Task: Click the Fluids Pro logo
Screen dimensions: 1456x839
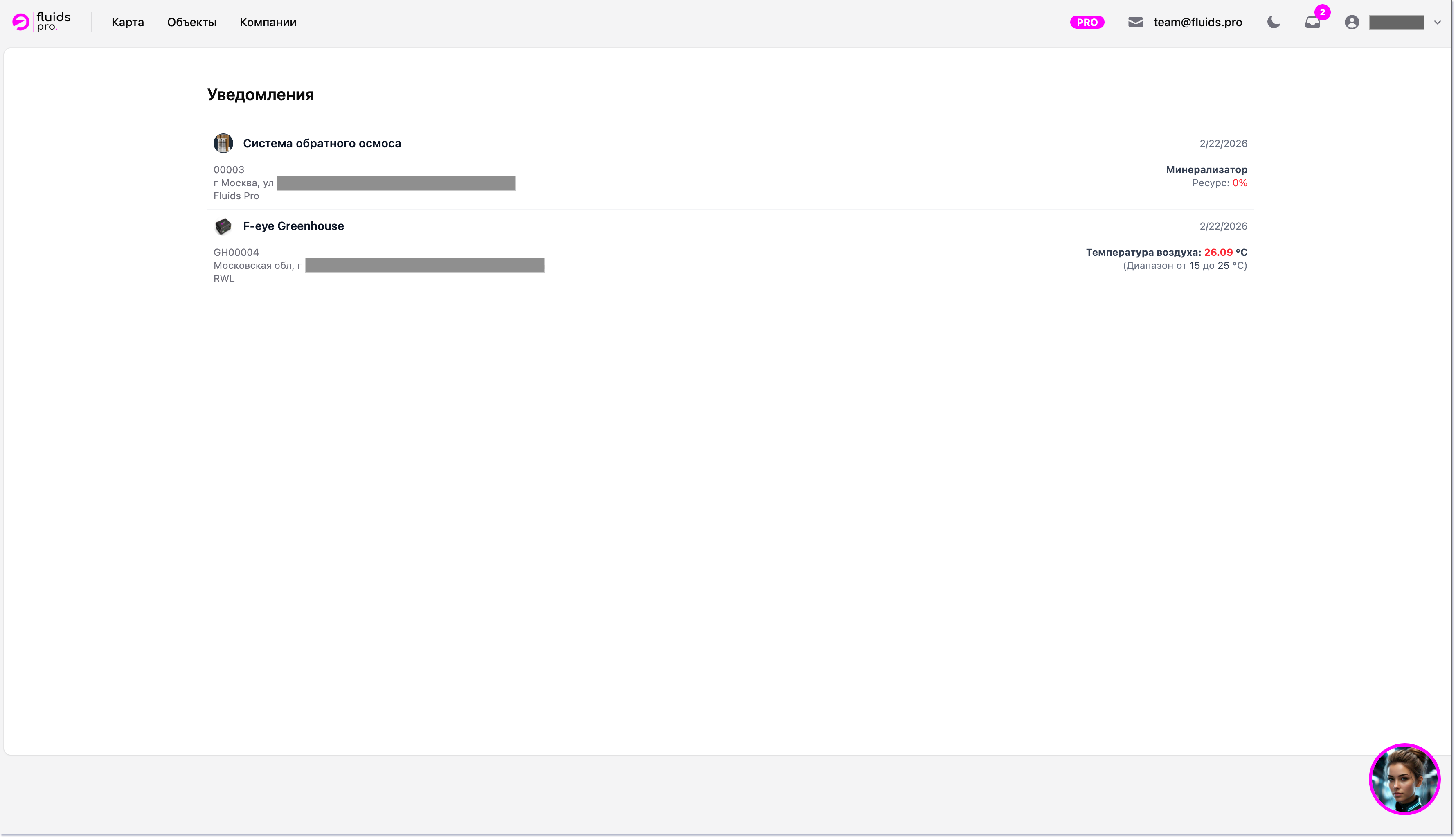Action: coord(41,22)
